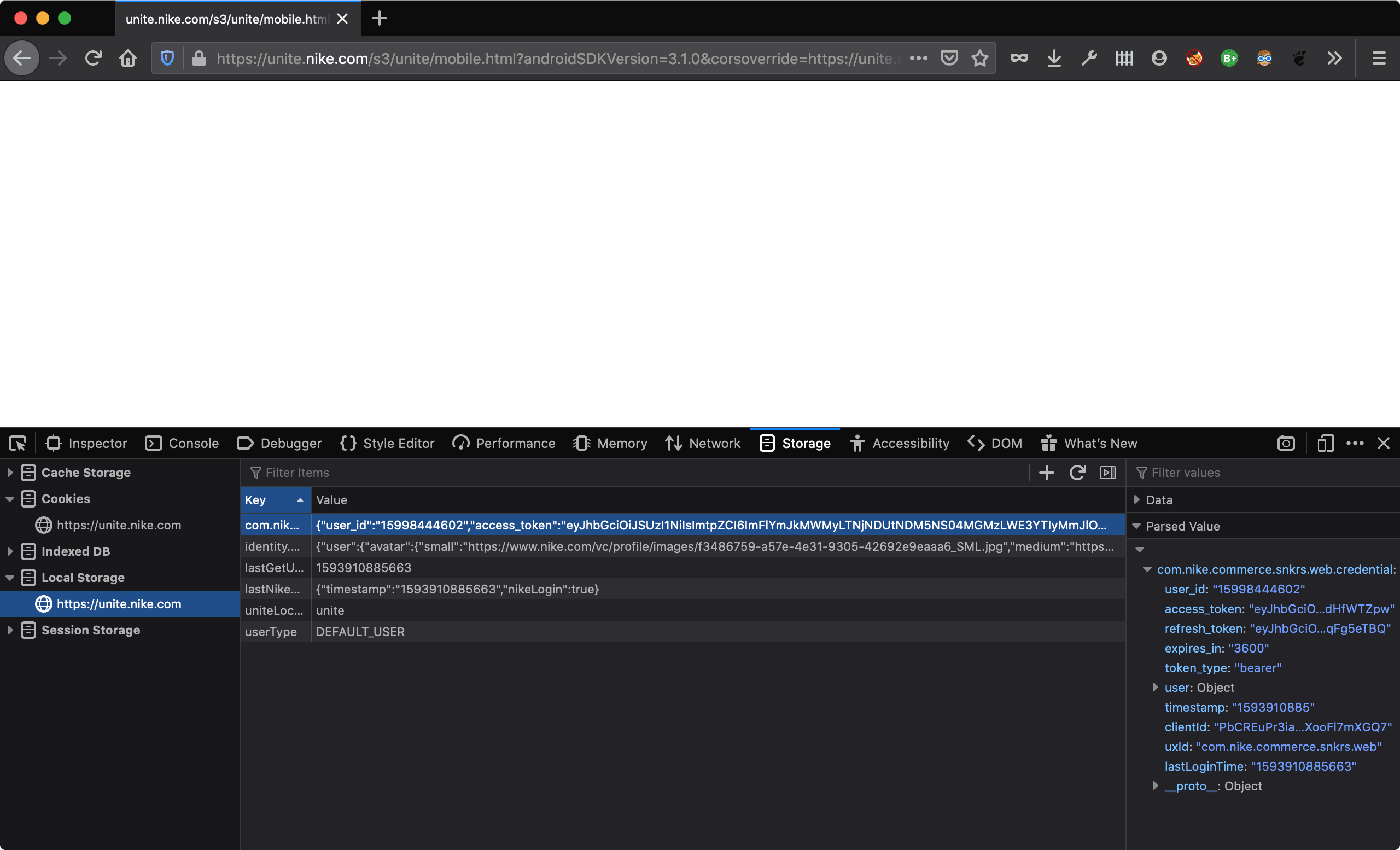Viewport: 1400px width, 850px height.
Task: Open the mask glasses extension icon
Action: tap(1019, 58)
